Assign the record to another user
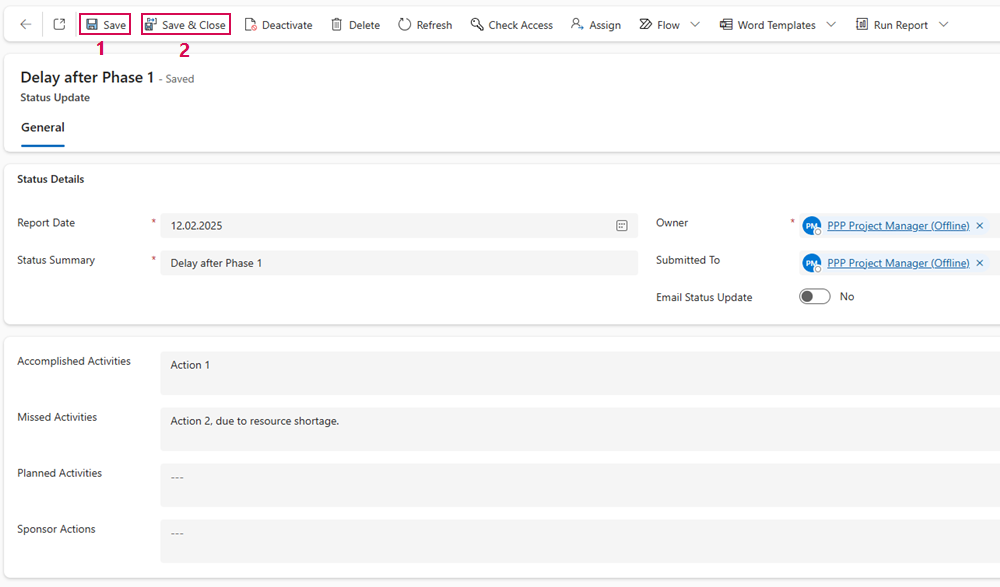This screenshot has width=1000, height=587. coord(595,25)
